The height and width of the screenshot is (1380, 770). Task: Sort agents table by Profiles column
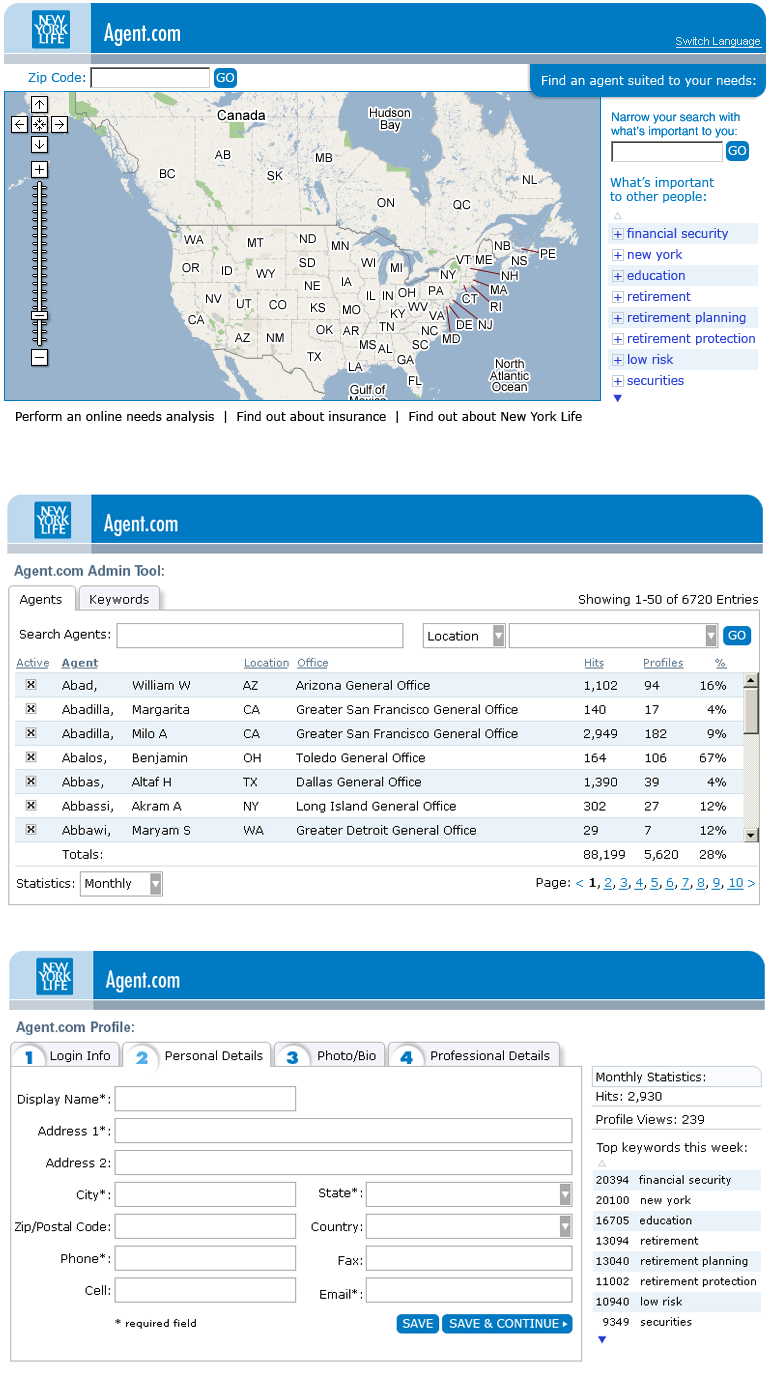point(663,663)
